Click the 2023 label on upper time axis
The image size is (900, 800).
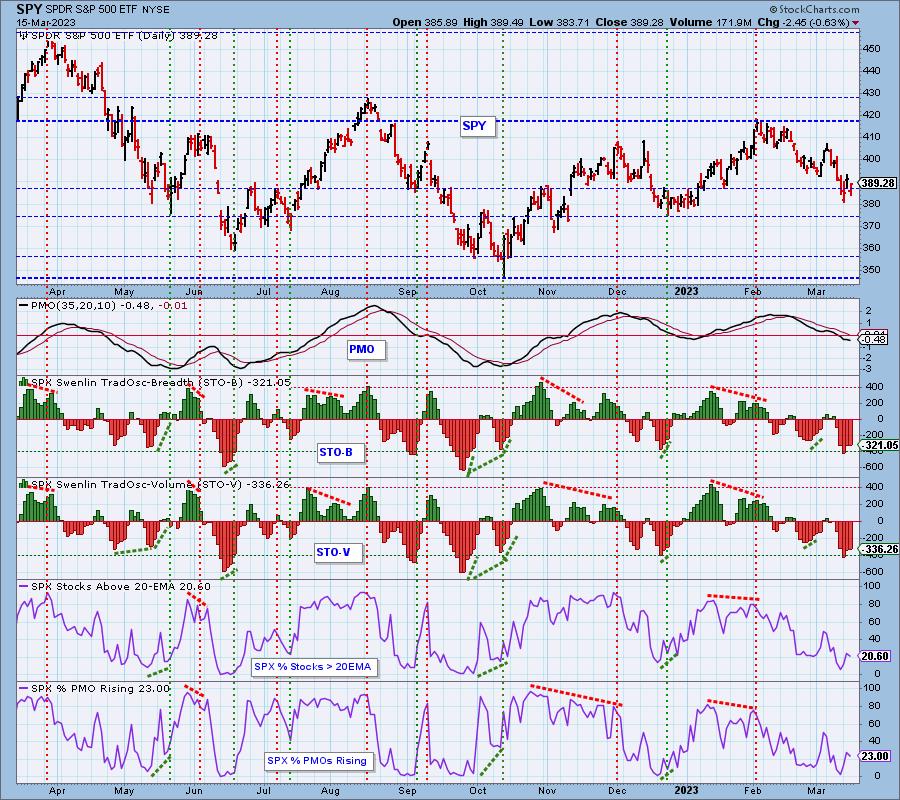tap(685, 292)
